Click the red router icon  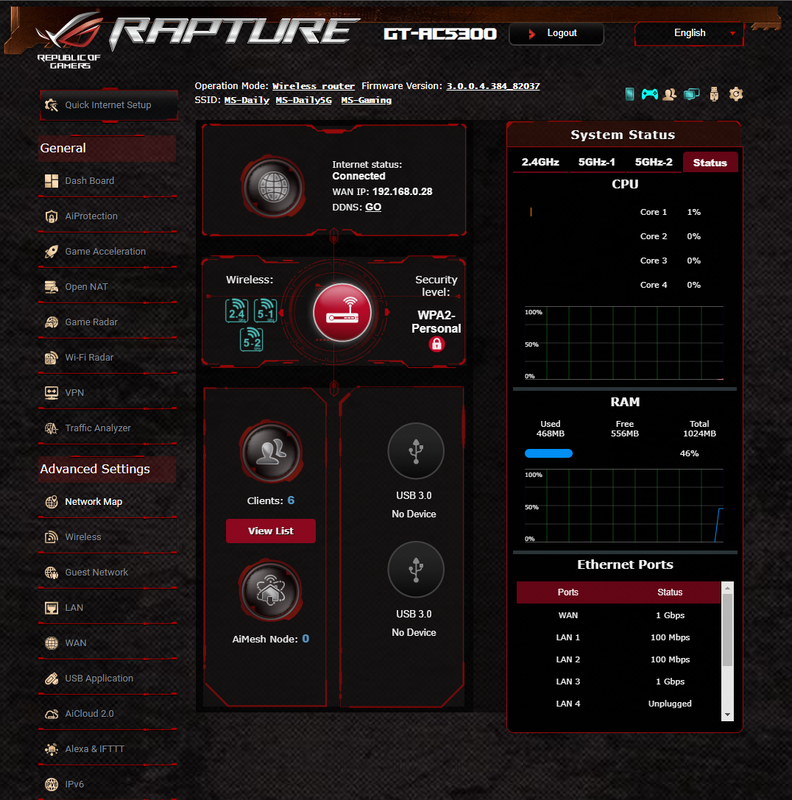342,312
